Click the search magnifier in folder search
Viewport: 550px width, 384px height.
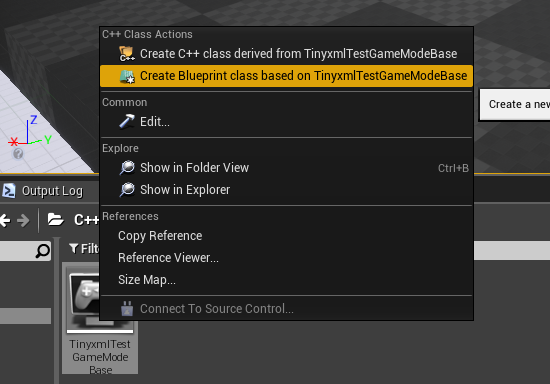[x=43, y=251]
